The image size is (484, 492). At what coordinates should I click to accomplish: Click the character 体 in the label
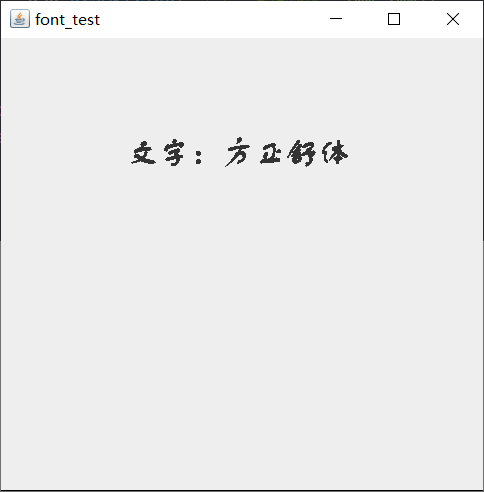335,153
